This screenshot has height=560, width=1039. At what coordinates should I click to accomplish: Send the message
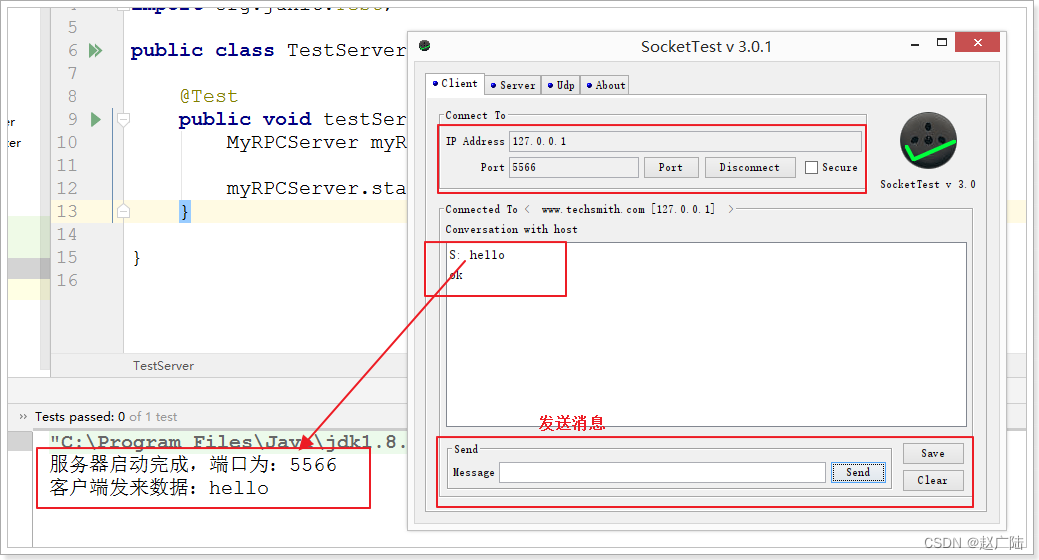tap(858, 473)
